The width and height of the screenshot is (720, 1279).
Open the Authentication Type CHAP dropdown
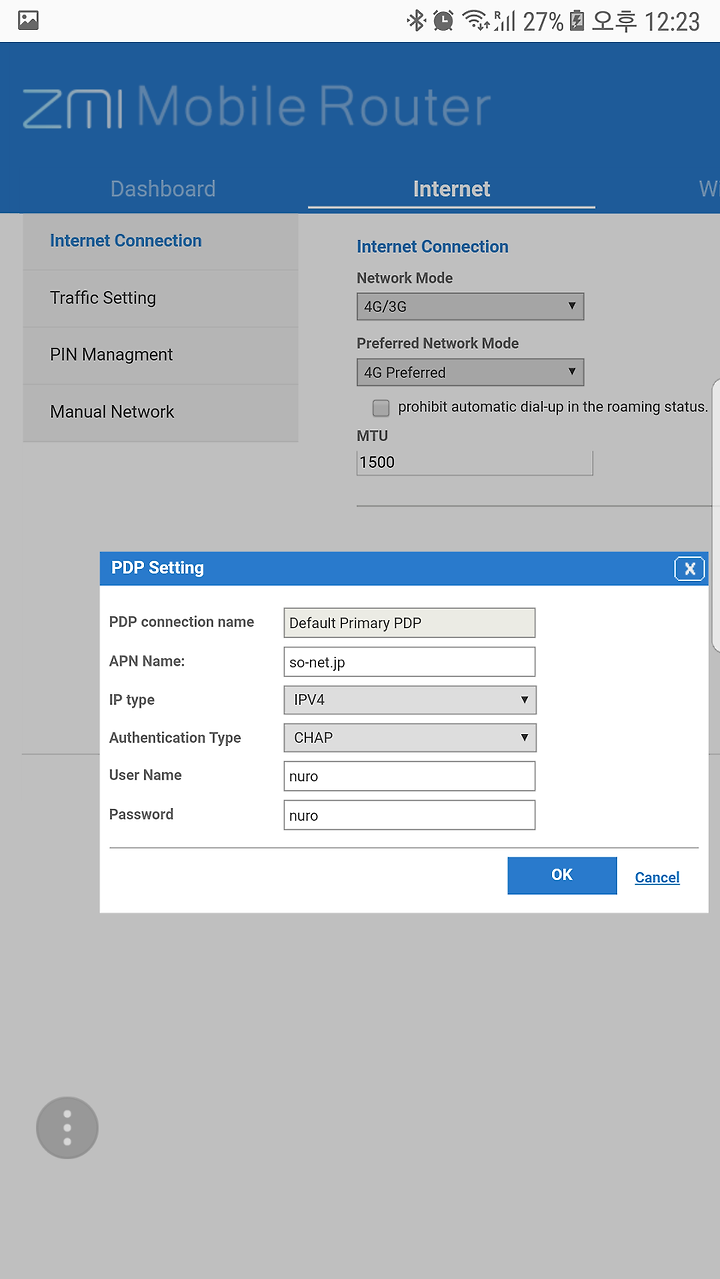410,738
